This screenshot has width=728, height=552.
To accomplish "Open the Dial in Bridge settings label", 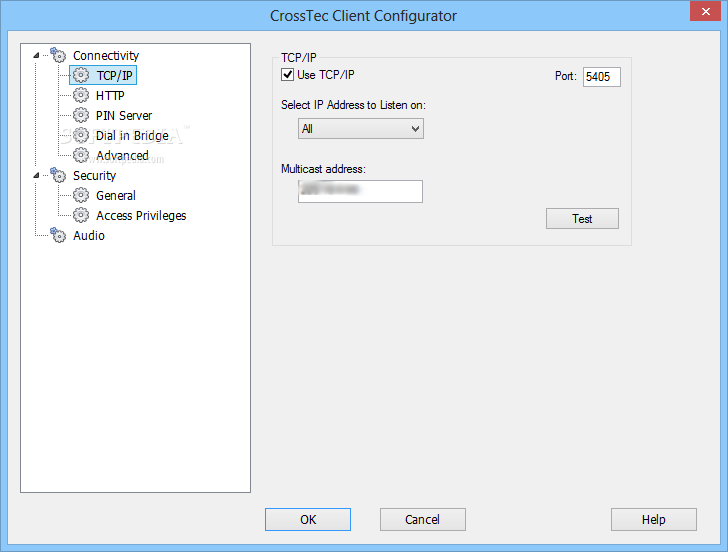I will point(132,136).
